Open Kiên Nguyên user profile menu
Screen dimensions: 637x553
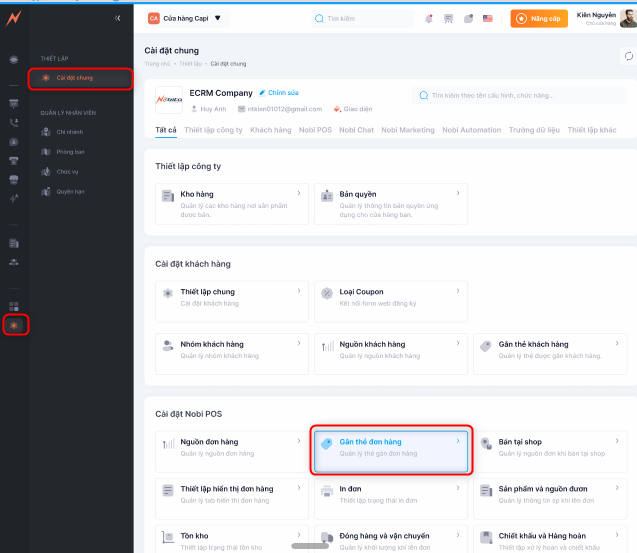(598, 18)
